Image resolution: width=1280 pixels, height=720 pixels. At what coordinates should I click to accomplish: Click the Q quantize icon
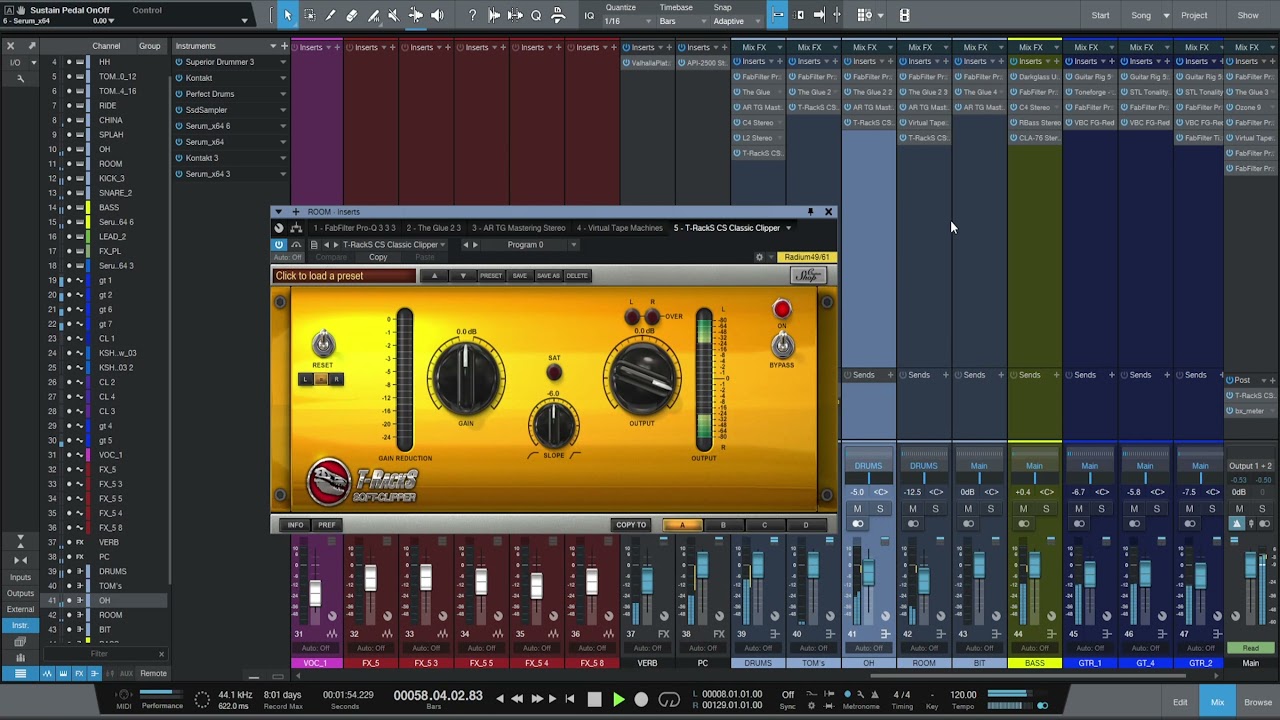(536, 15)
